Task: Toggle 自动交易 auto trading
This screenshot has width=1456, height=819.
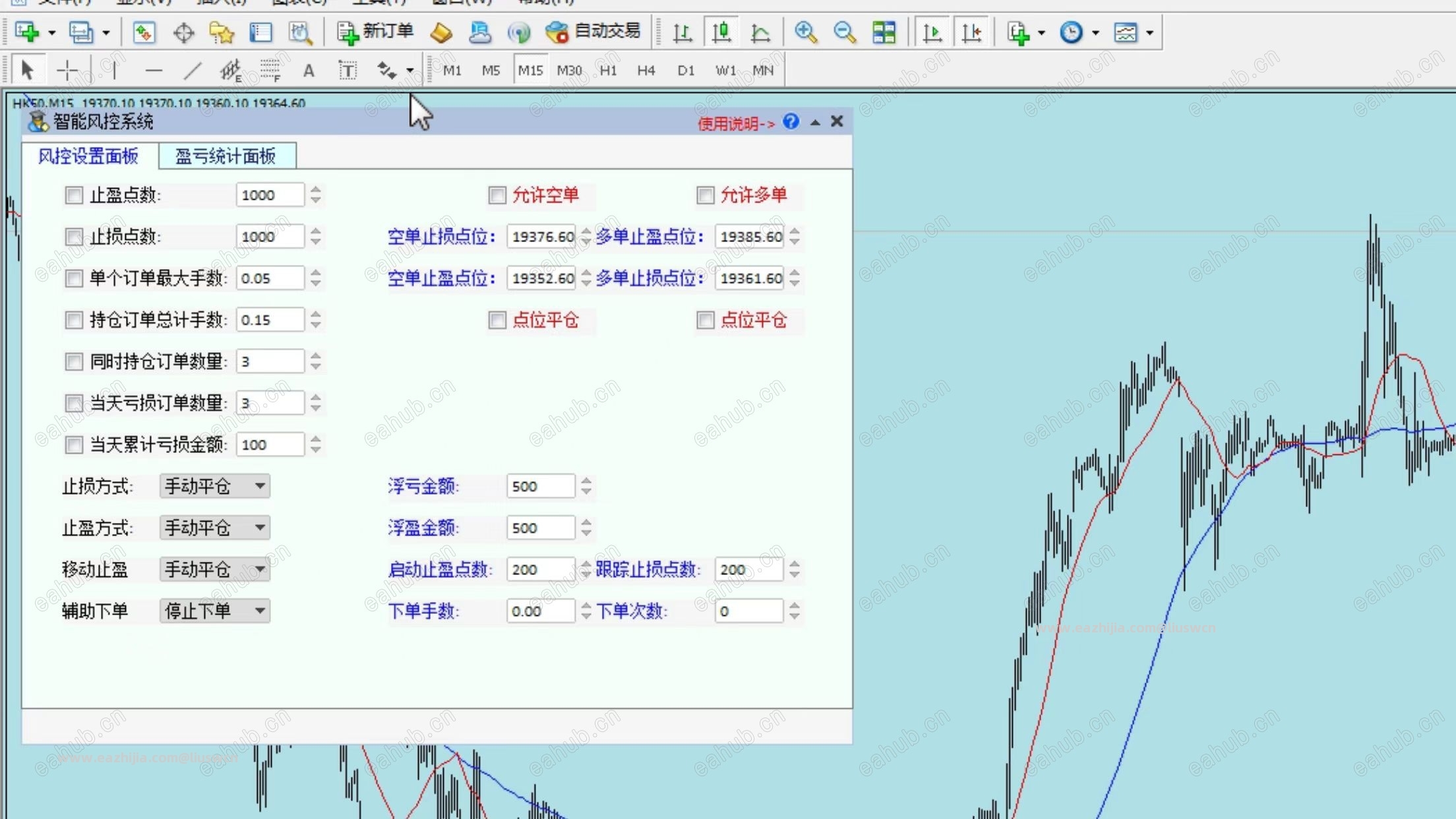Action: pos(593,32)
